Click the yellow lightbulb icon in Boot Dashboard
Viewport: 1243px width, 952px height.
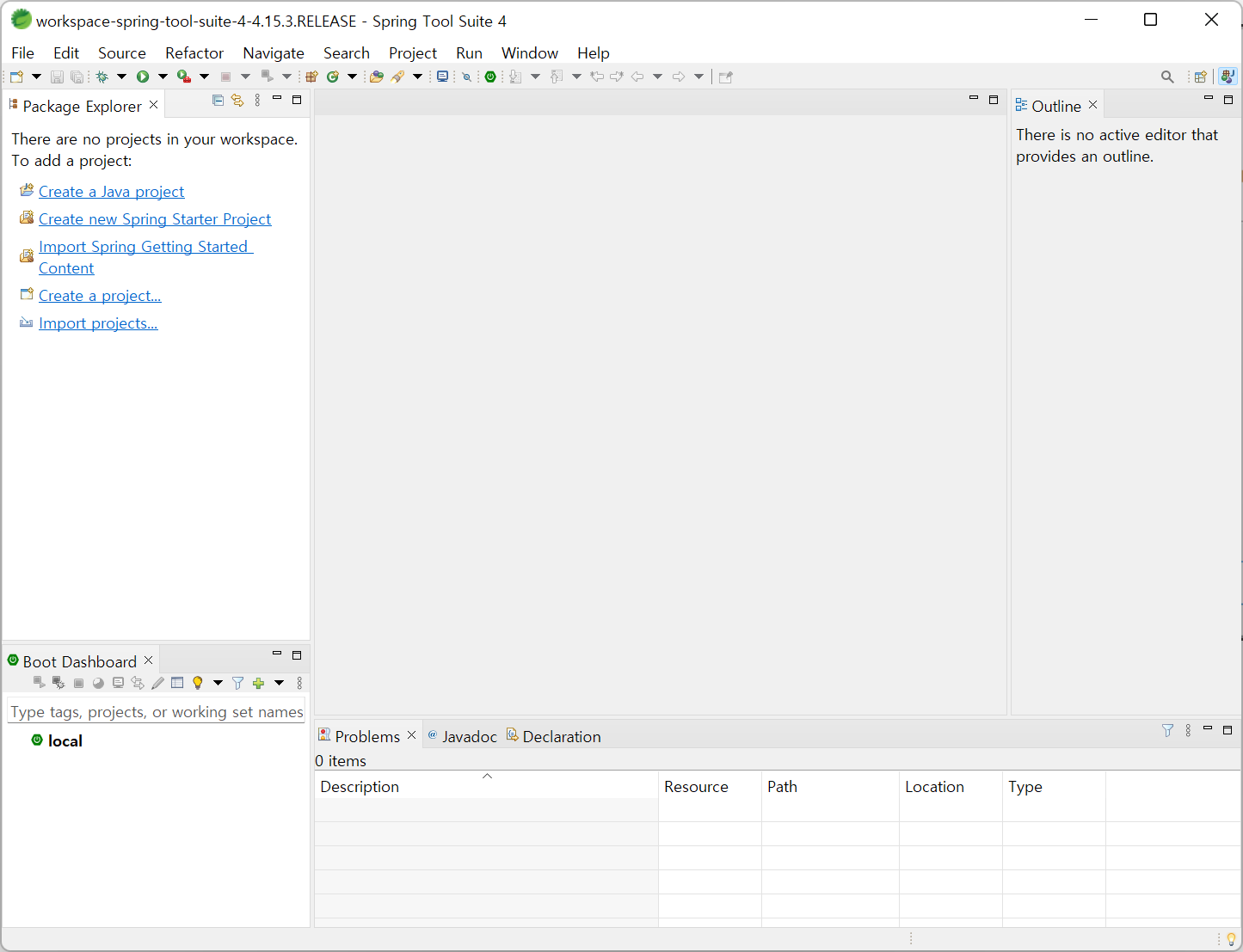(198, 683)
